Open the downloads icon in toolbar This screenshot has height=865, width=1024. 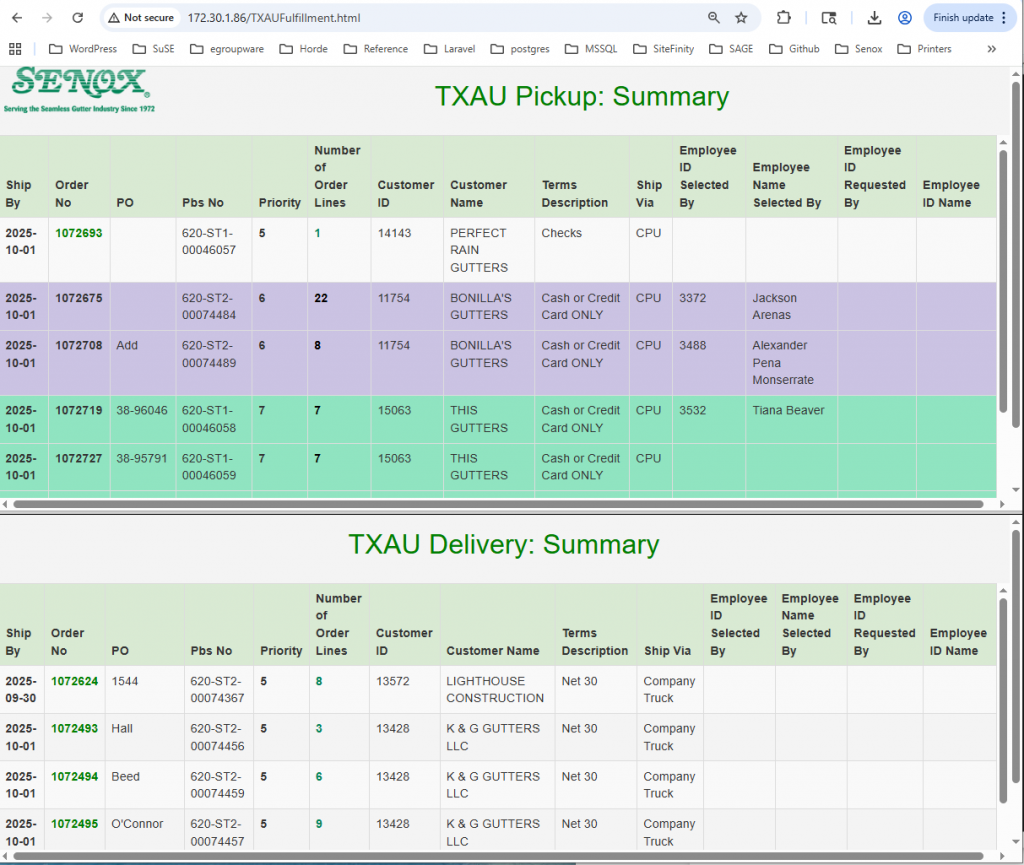(x=875, y=18)
